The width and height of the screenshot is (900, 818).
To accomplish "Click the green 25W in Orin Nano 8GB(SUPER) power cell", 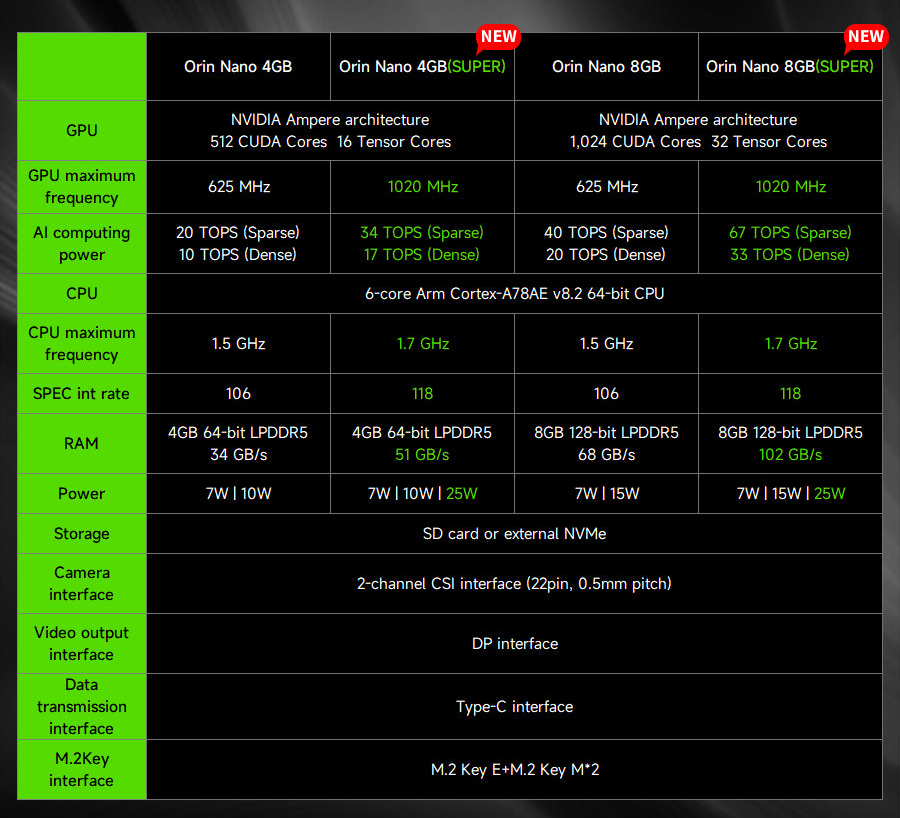I will point(829,493).
